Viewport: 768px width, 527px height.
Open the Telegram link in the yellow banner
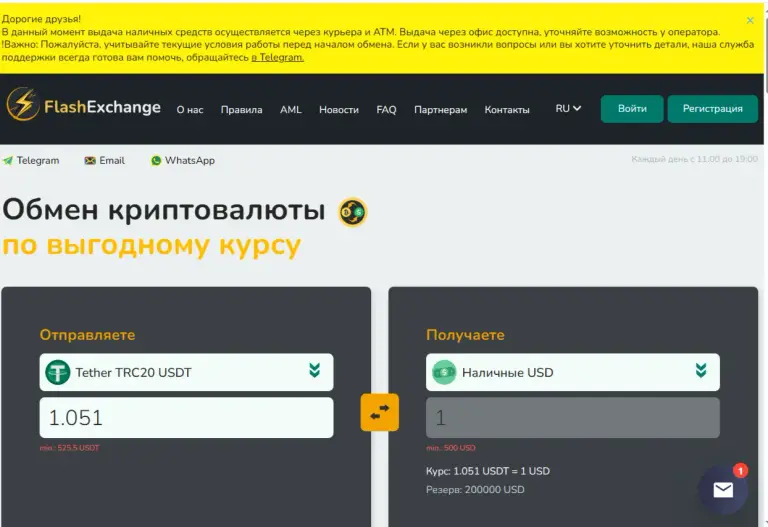[277, 57]
